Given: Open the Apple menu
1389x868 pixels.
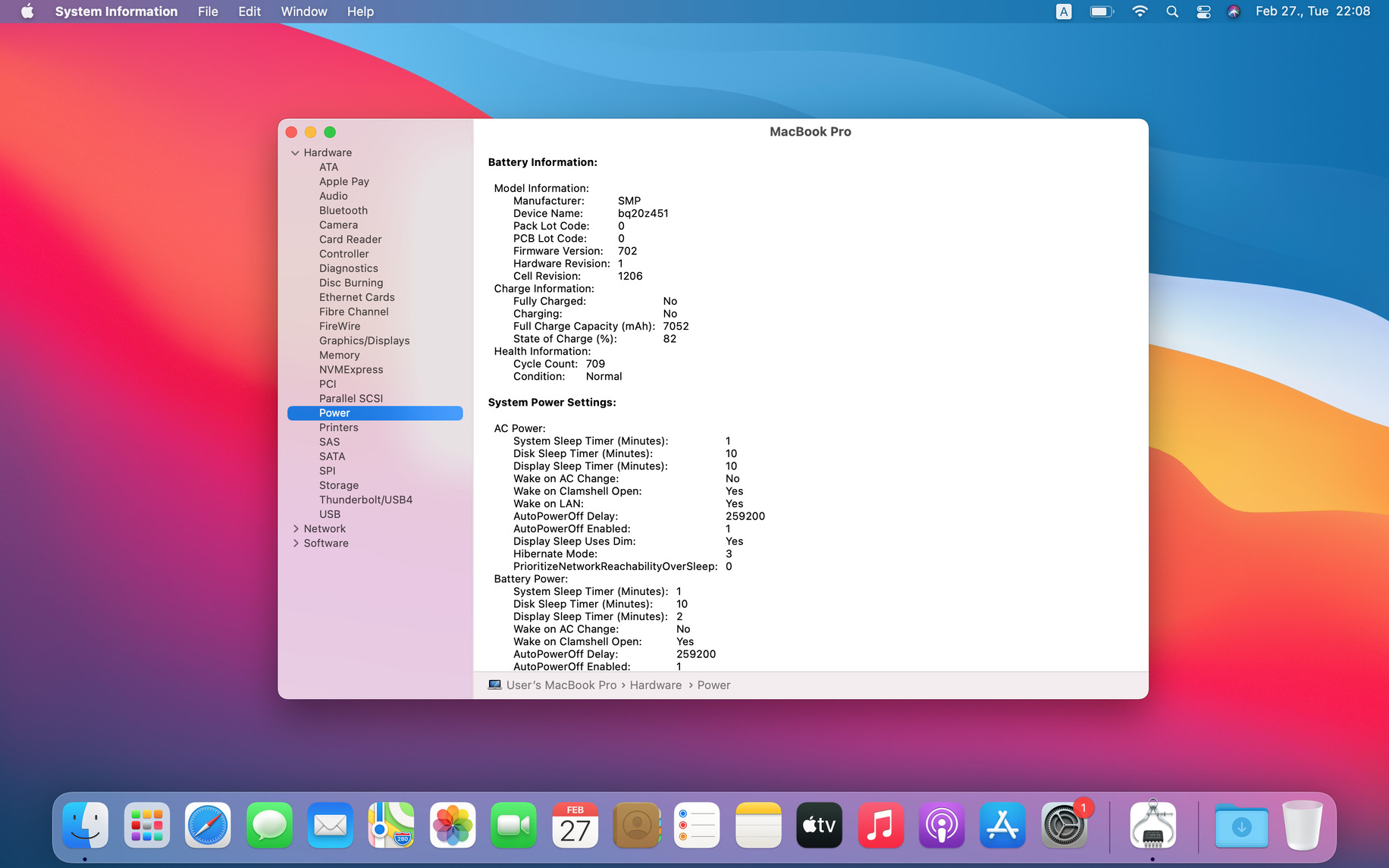Looking at the screenshot, I should pyautogui.click(x=27, y=11).
